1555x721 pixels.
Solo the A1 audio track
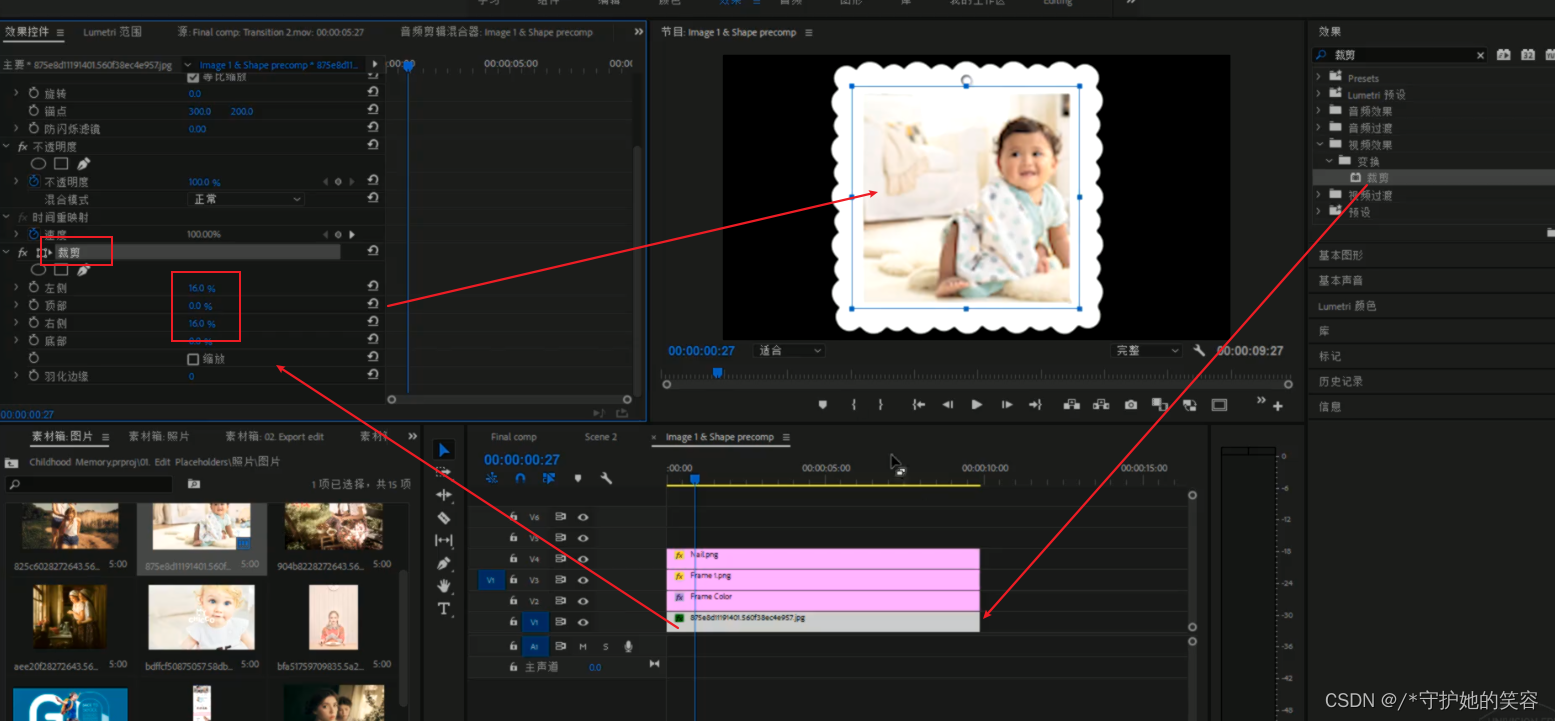coord(605,647)
